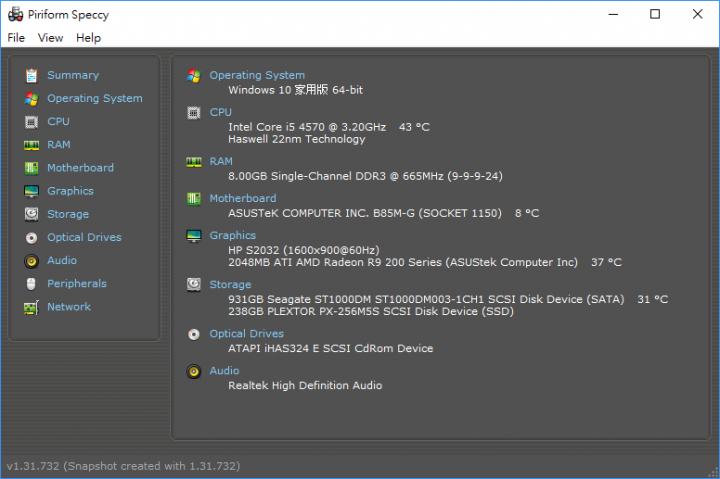Click the text 'Windows 10 家用版 64-bit'
Viewport: 720px width, 479px height.
(296, 90)
